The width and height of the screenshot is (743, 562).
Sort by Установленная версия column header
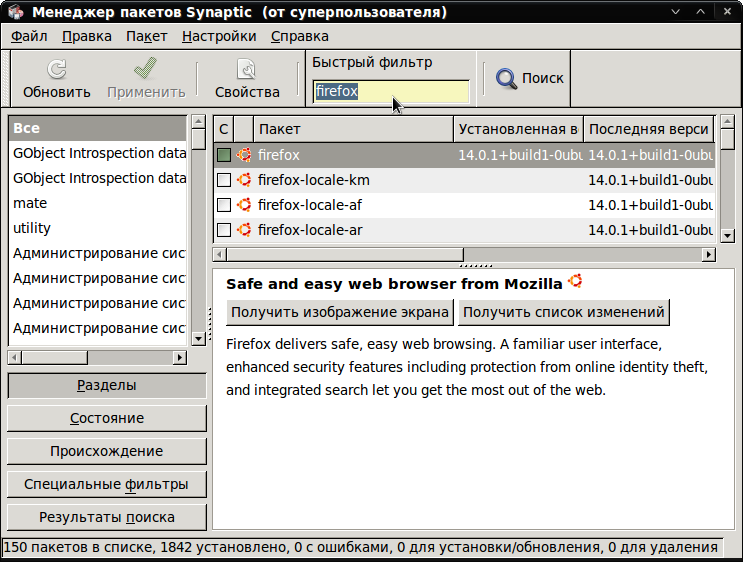click(518, 129)
